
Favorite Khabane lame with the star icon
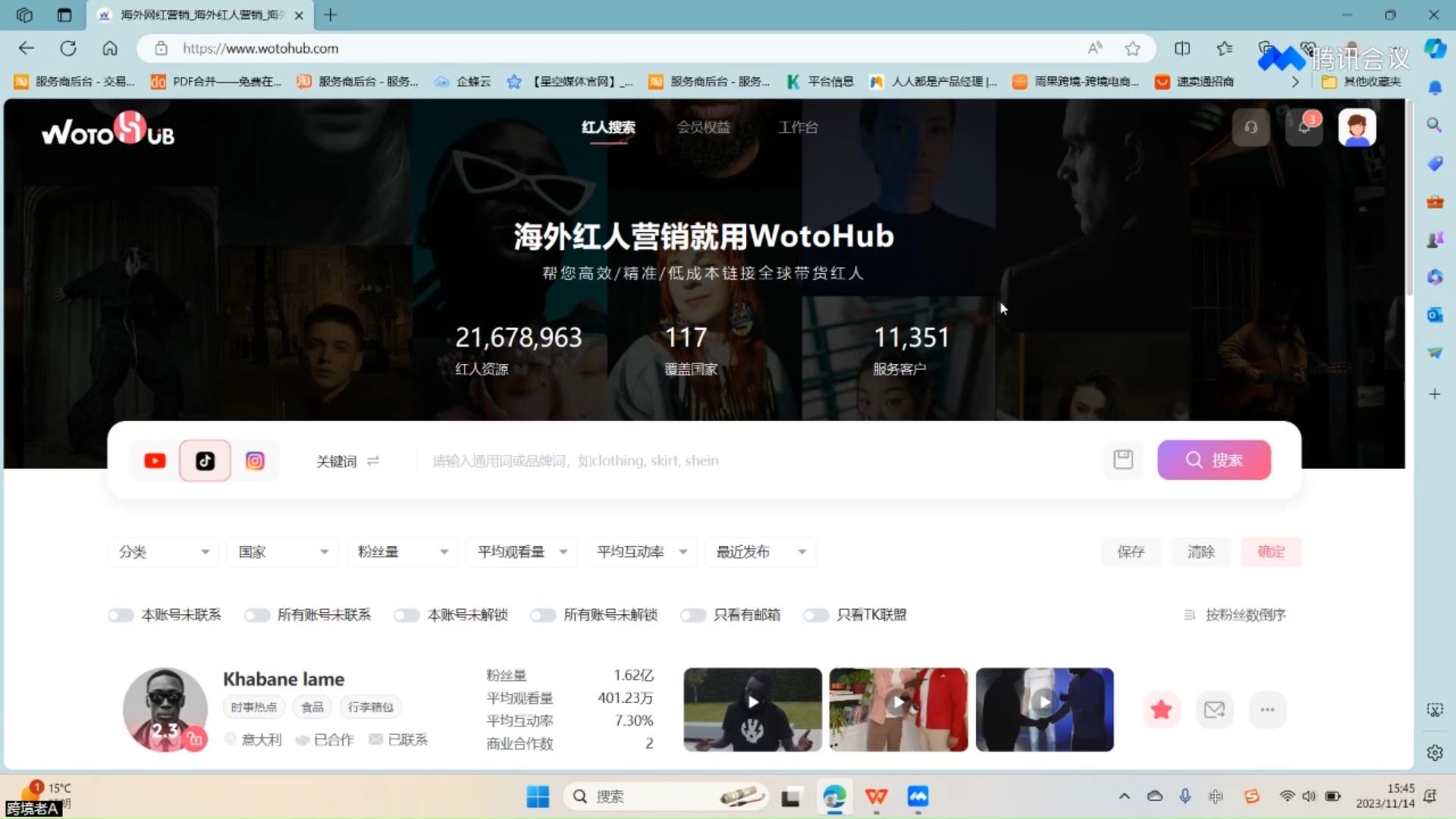pos(1162,709)
